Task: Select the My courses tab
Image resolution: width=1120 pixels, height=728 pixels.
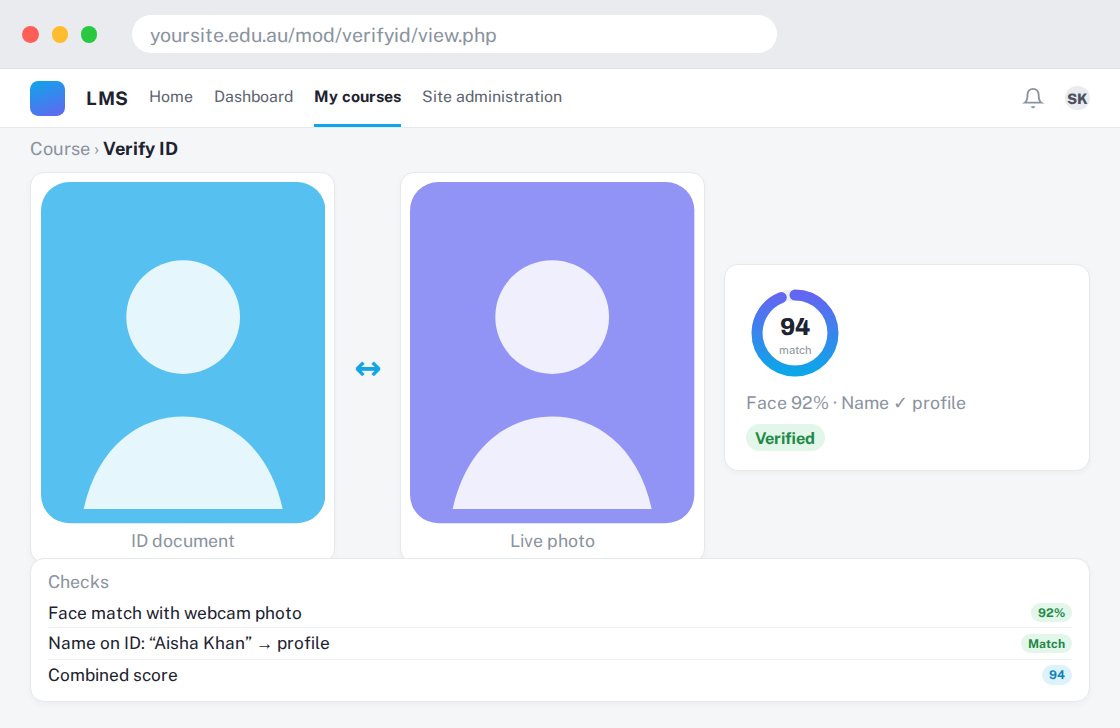Action: tap(357, 96)
